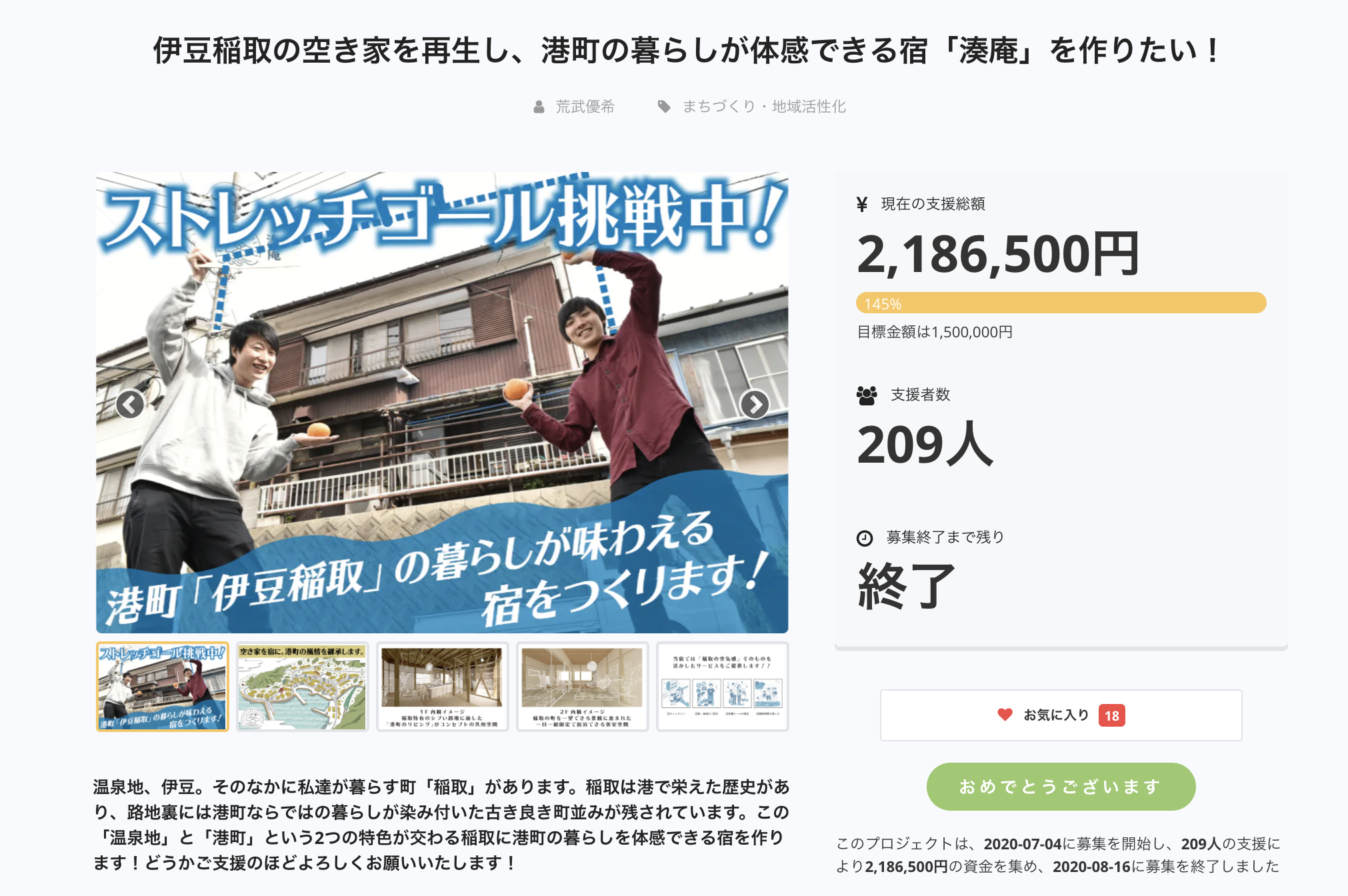Select the services illustration thumbnail
The width and height of the screenshot is (1348, 896).
(x=722, y=687)
